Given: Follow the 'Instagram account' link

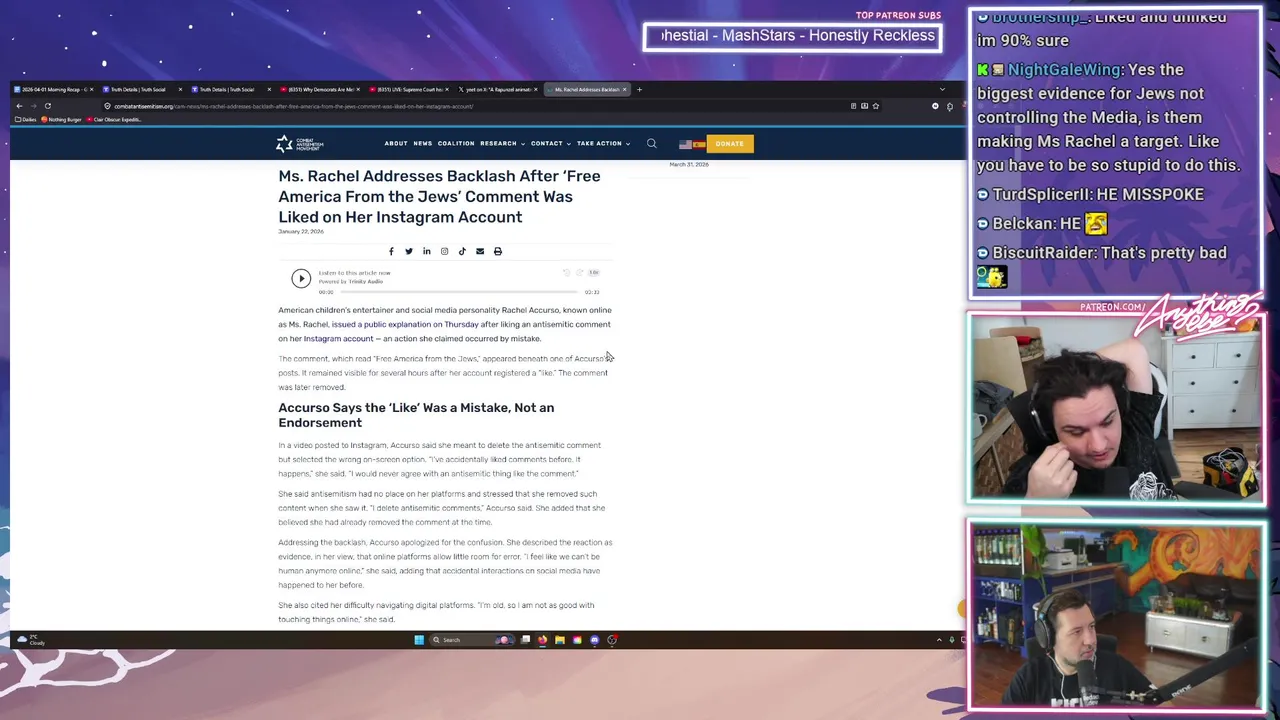Looking at the screenshot, I should click(x=338, y=338).
